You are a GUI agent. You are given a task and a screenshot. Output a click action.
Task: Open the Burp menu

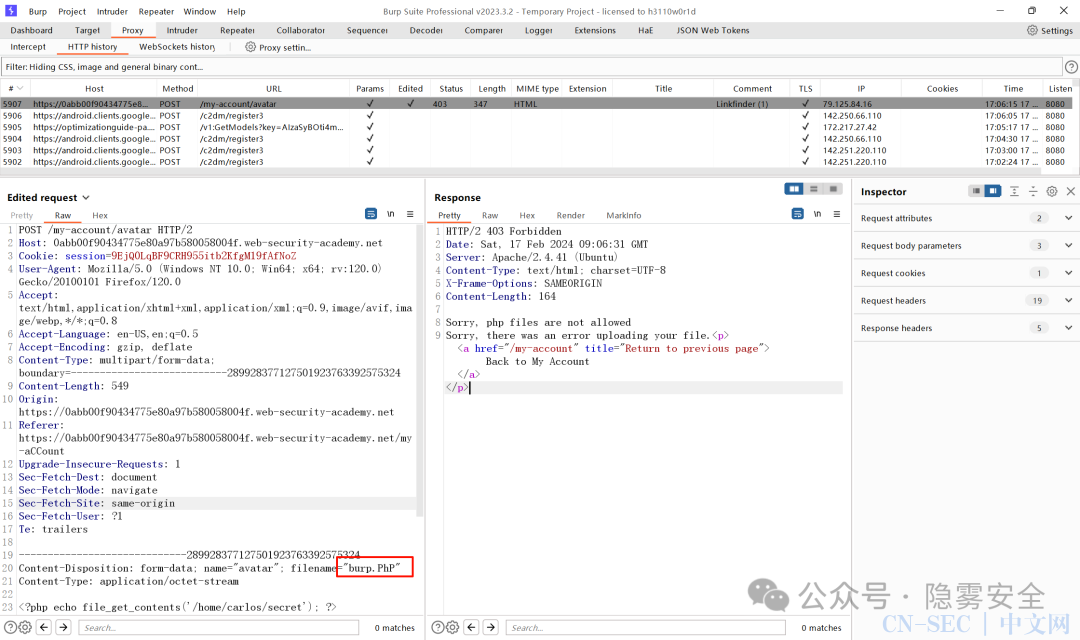click(x=38, y=11)
